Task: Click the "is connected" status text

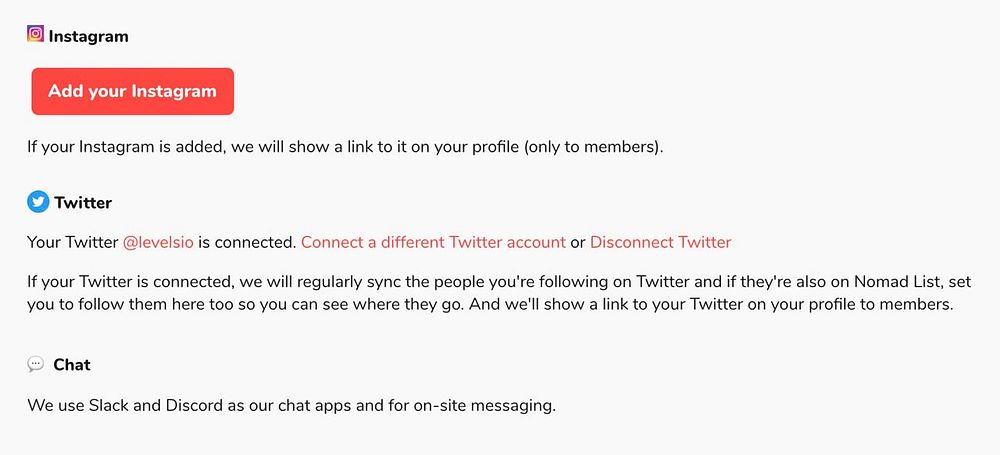Action: click(247, 242)
